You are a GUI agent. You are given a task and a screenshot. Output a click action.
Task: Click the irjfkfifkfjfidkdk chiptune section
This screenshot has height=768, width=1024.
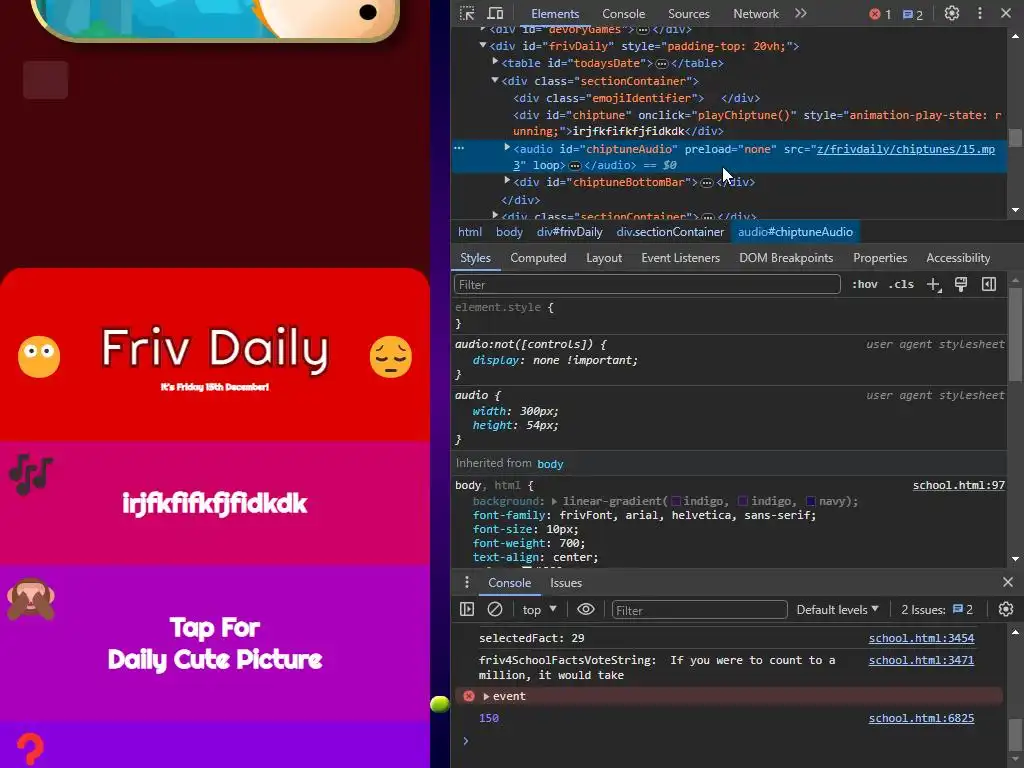(x=215, y=504)
